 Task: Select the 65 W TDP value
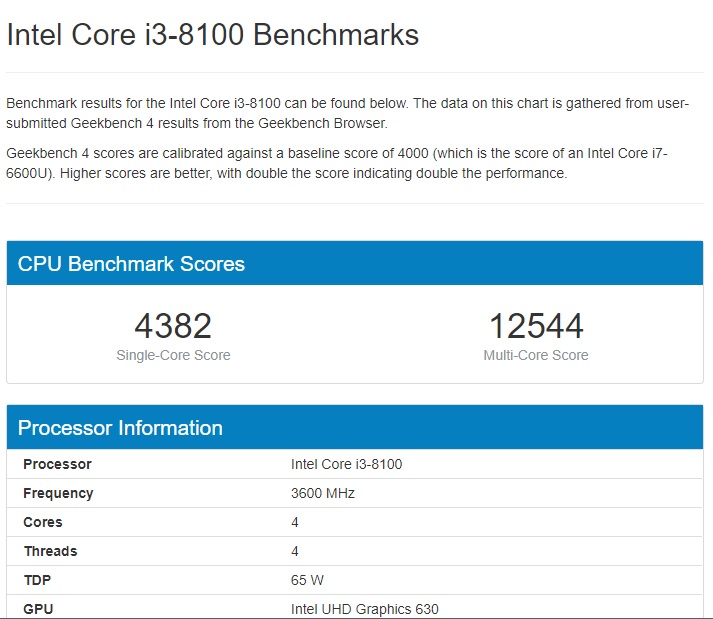point(307,580)
